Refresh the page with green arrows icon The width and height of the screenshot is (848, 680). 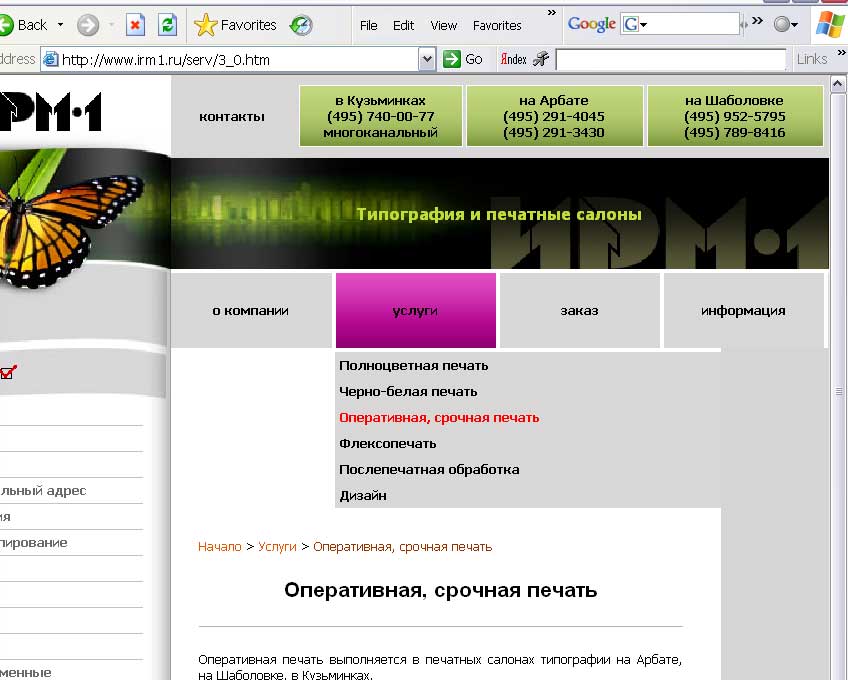pos(167,25)
